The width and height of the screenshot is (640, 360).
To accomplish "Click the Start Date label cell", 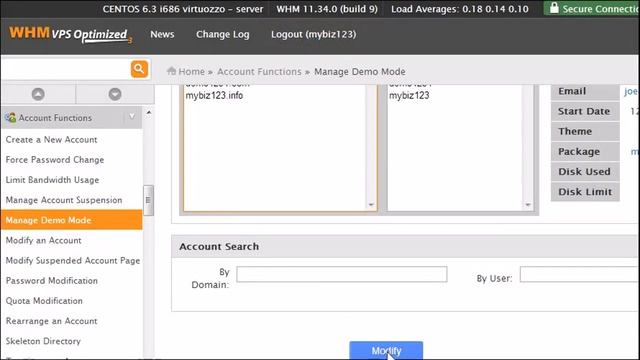I will coord(585,111).
